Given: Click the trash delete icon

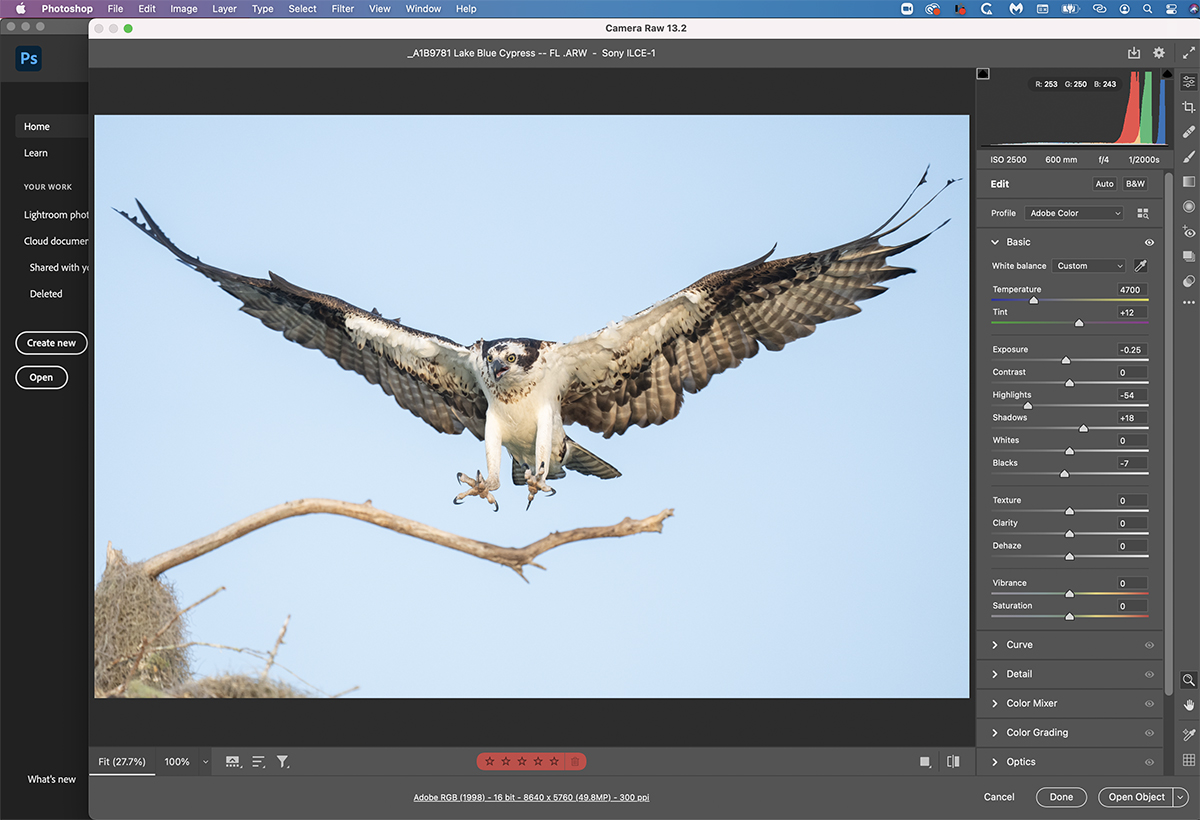Looking at the screenshot, I should pos(575,762).
